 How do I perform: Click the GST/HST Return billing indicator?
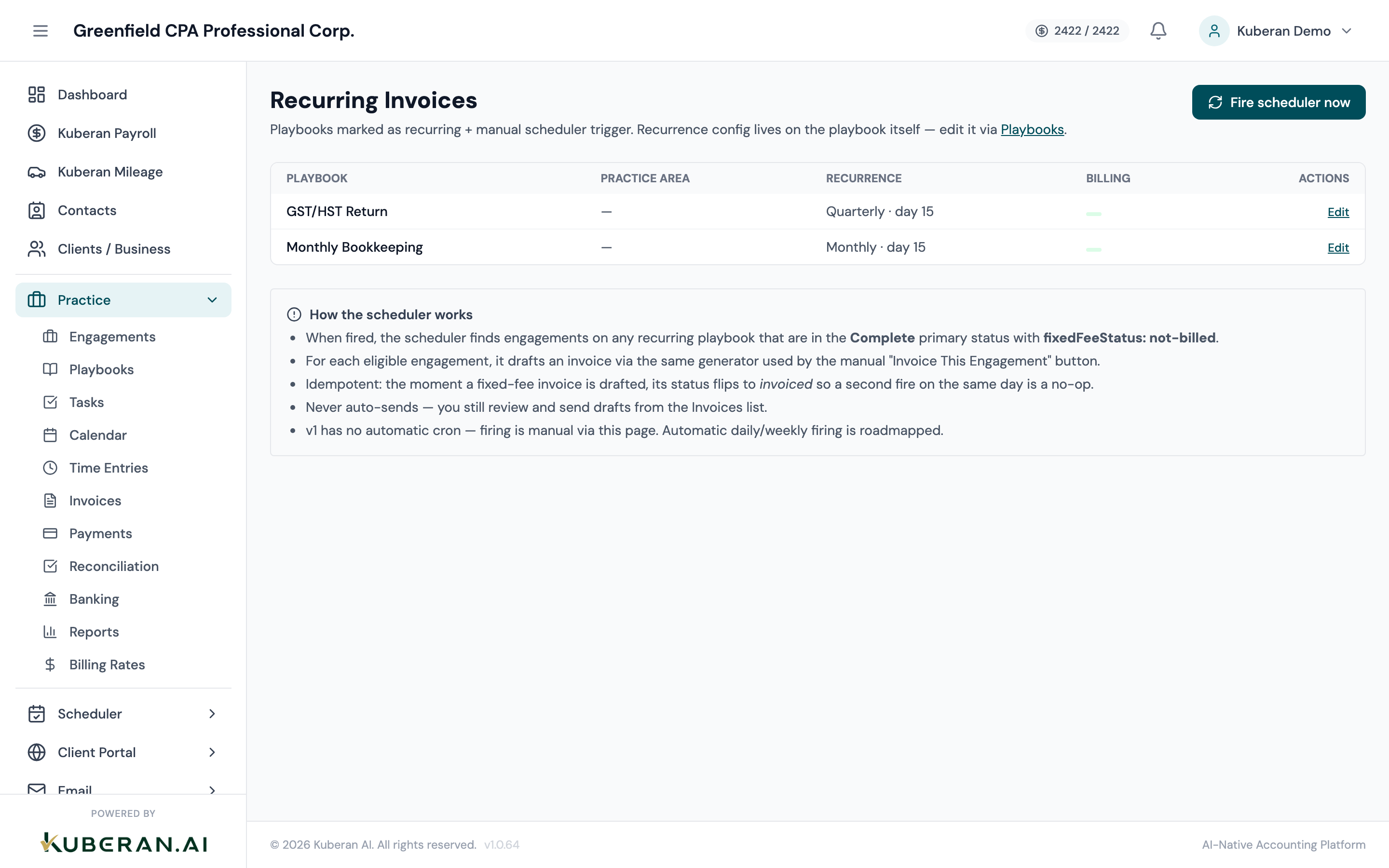click(x=1093, y=214)
